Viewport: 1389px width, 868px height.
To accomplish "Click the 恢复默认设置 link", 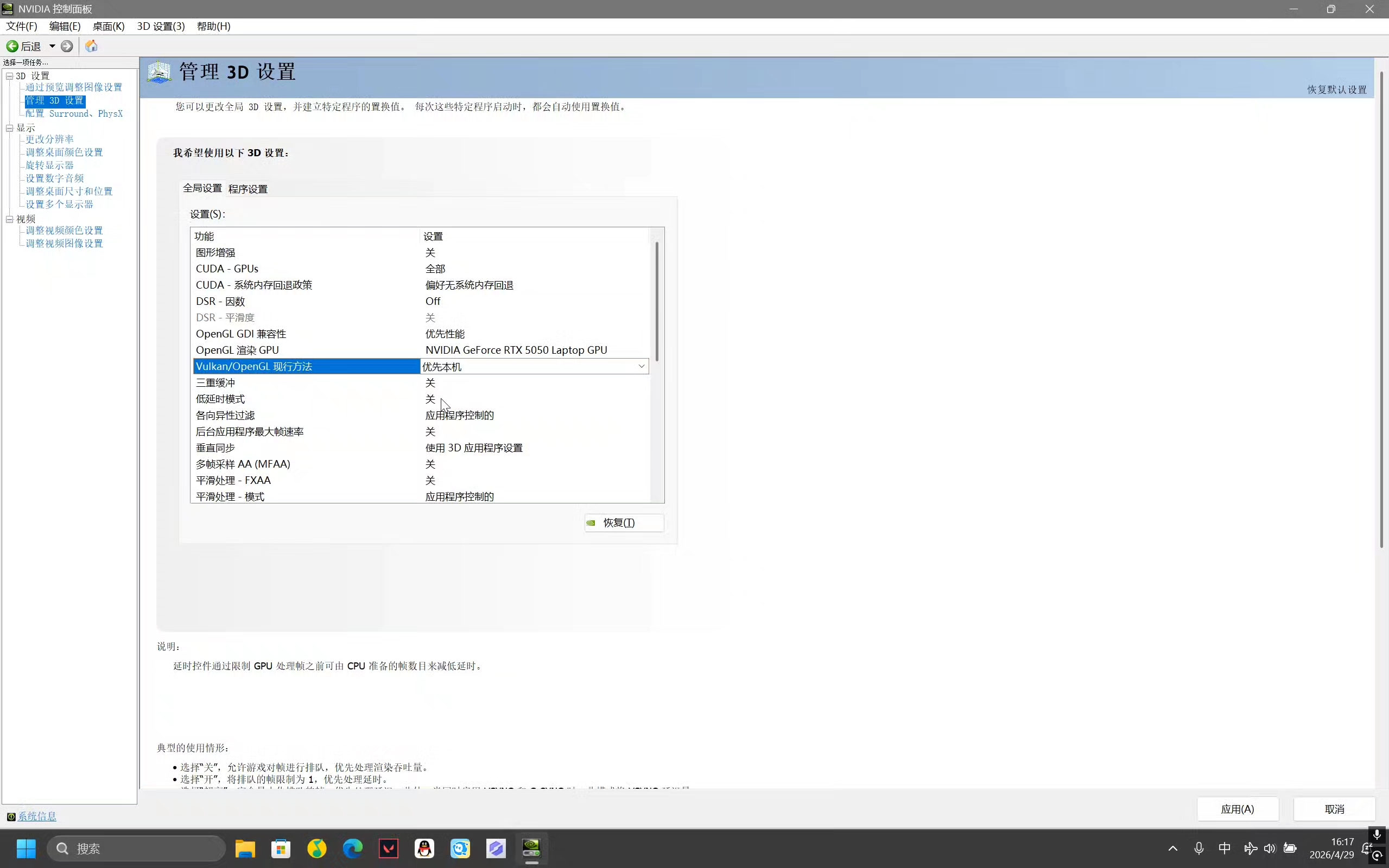I will pyautogui.click(x=1337, y=90).
